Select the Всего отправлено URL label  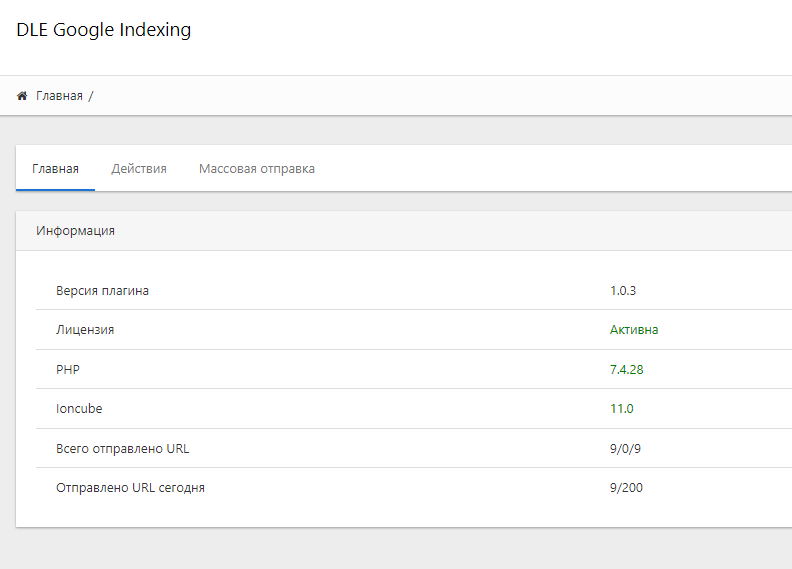[123, 449]
